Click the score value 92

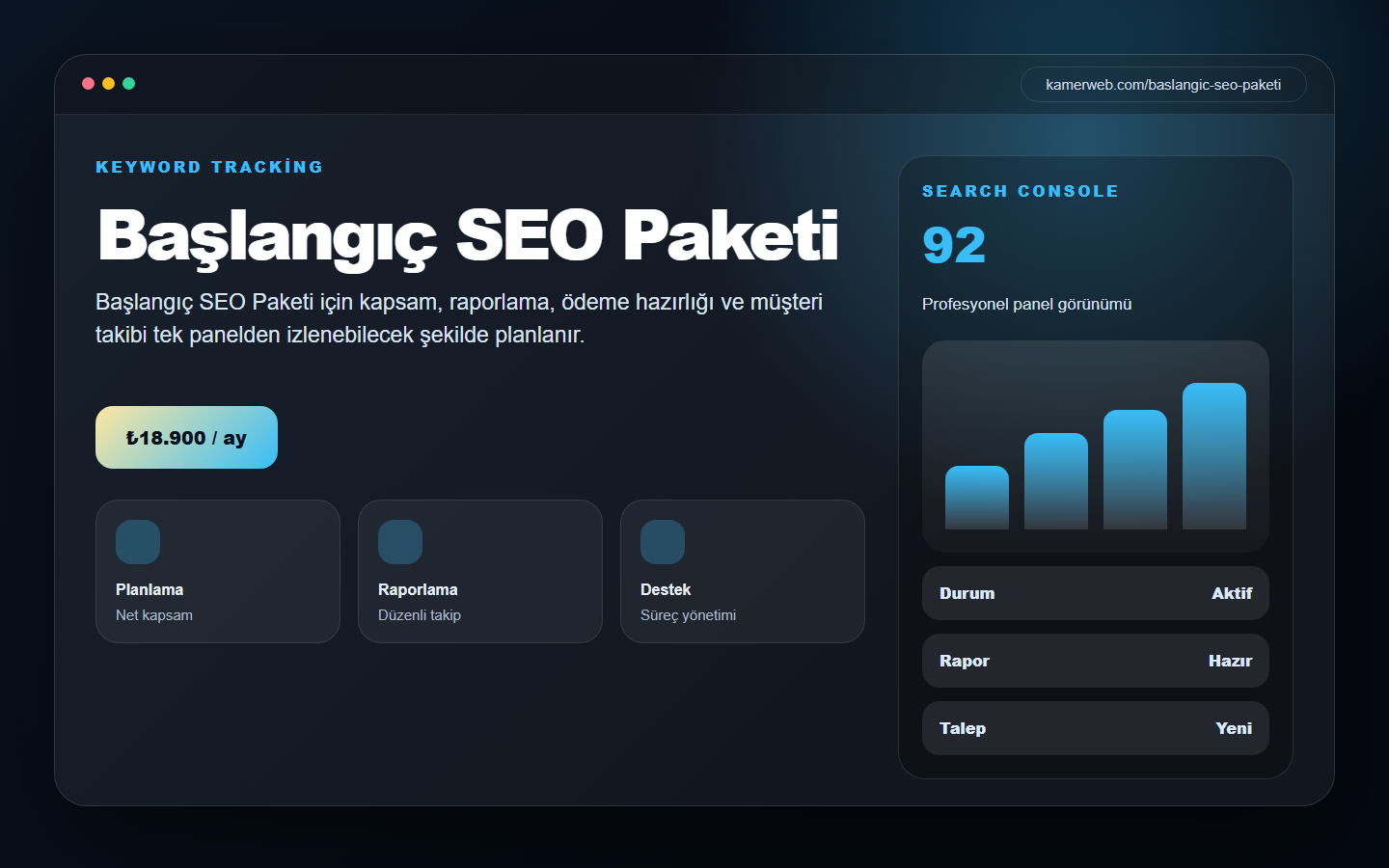[954, 245]
